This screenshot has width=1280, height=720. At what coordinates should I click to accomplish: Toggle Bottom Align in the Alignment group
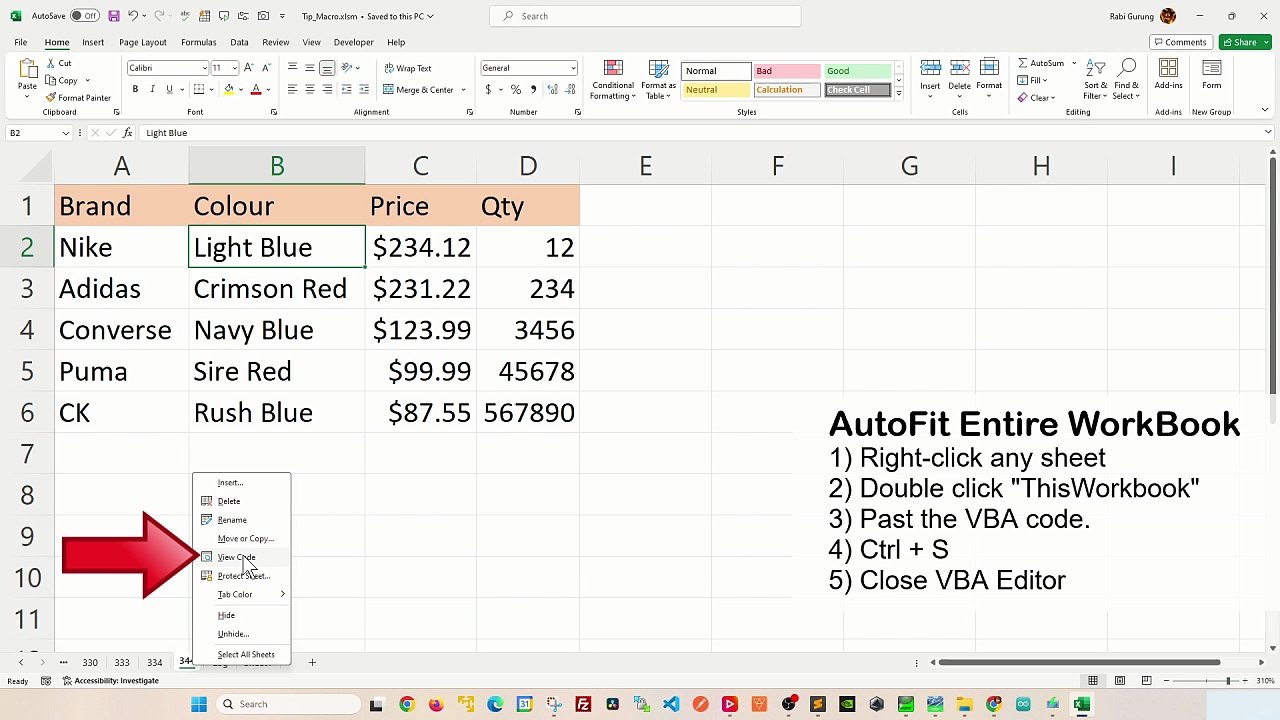(327, 68)
